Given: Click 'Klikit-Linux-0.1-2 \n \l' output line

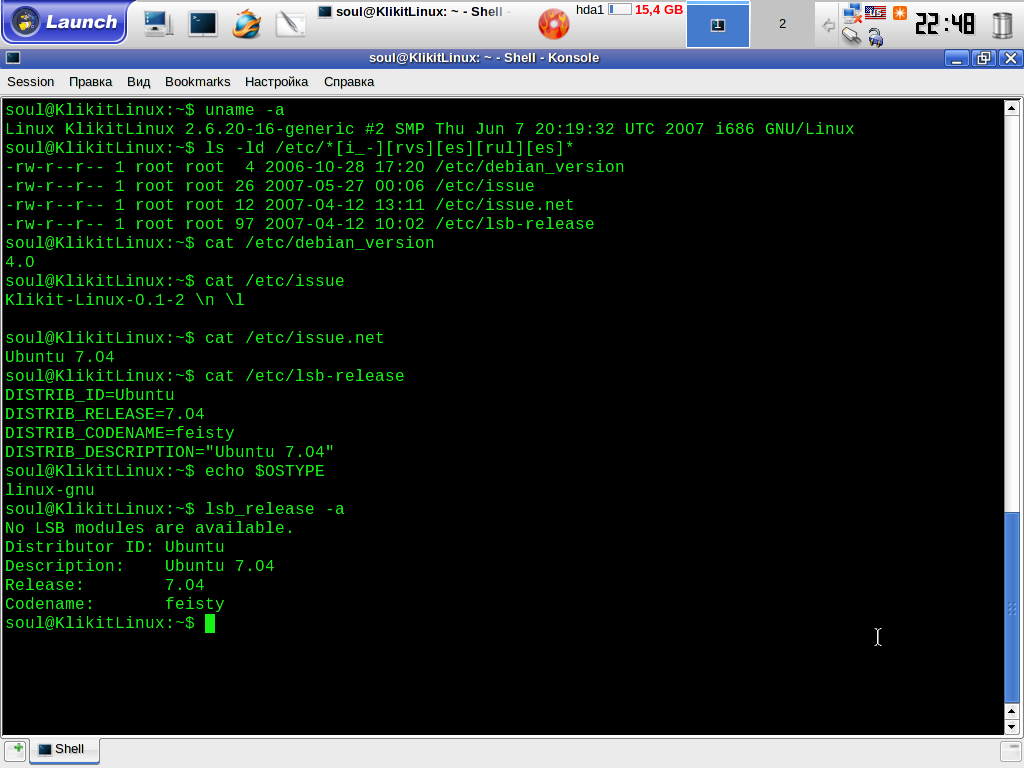Looking at the screenshot, I should coord(125,300).
